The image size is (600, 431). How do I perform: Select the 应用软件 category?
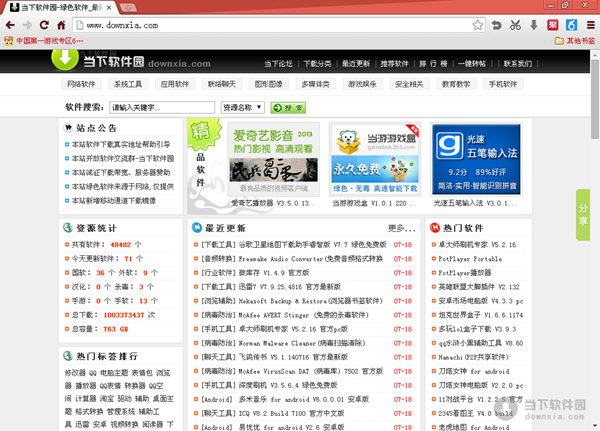(175, 84)
